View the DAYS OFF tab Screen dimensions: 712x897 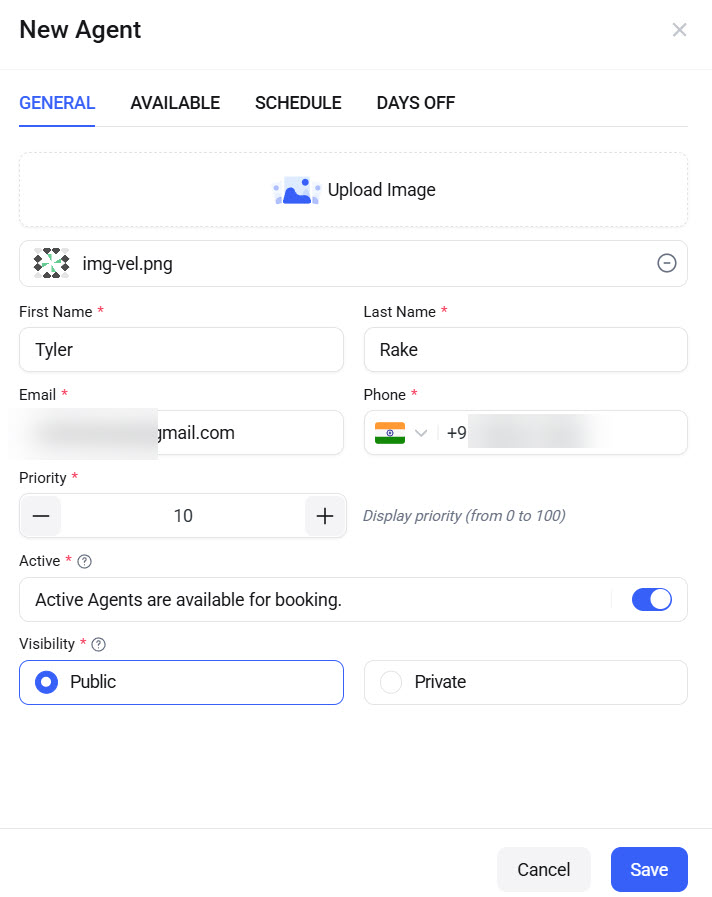[416, 103]
